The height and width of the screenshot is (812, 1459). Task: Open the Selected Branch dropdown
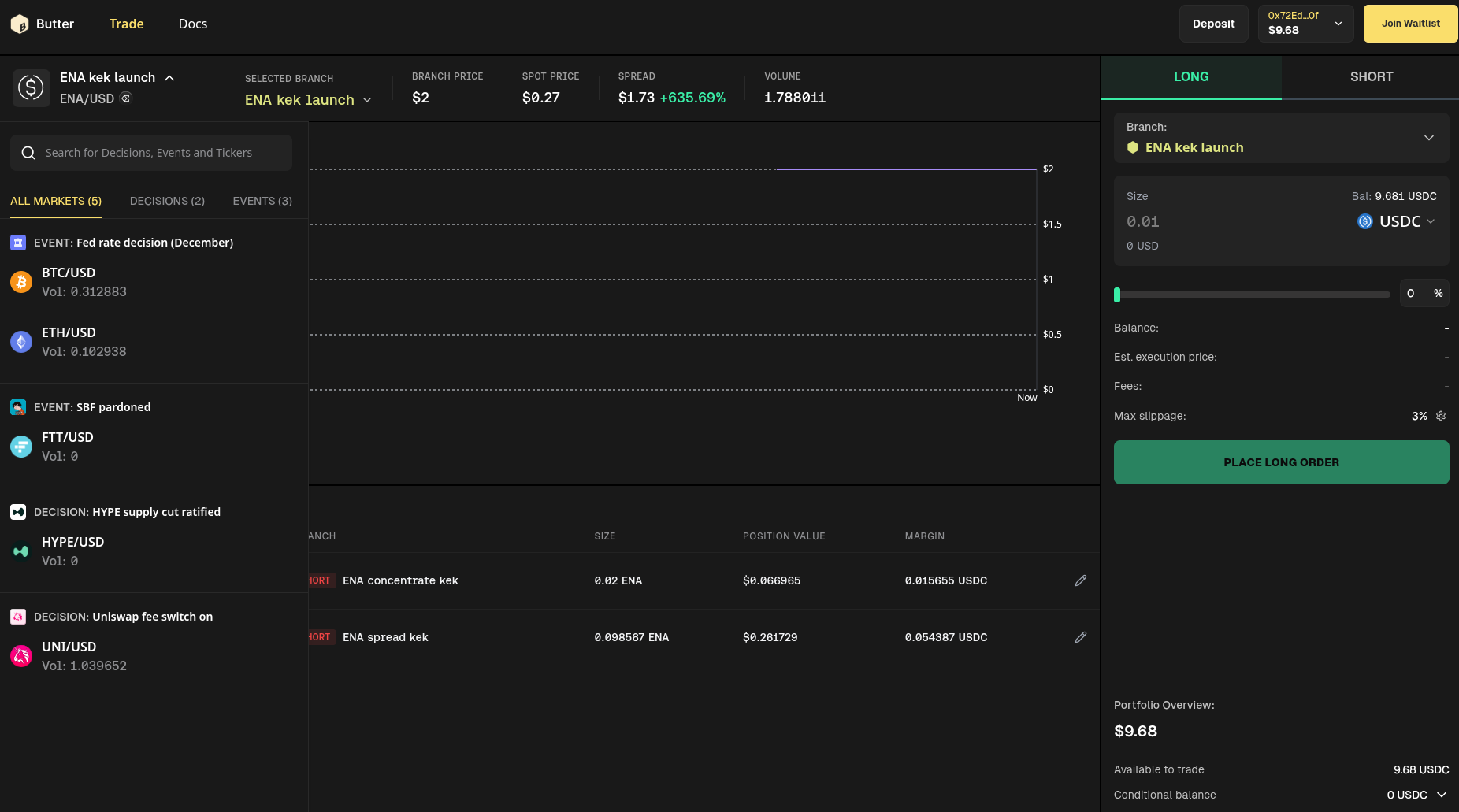click(x=307, y=100)
